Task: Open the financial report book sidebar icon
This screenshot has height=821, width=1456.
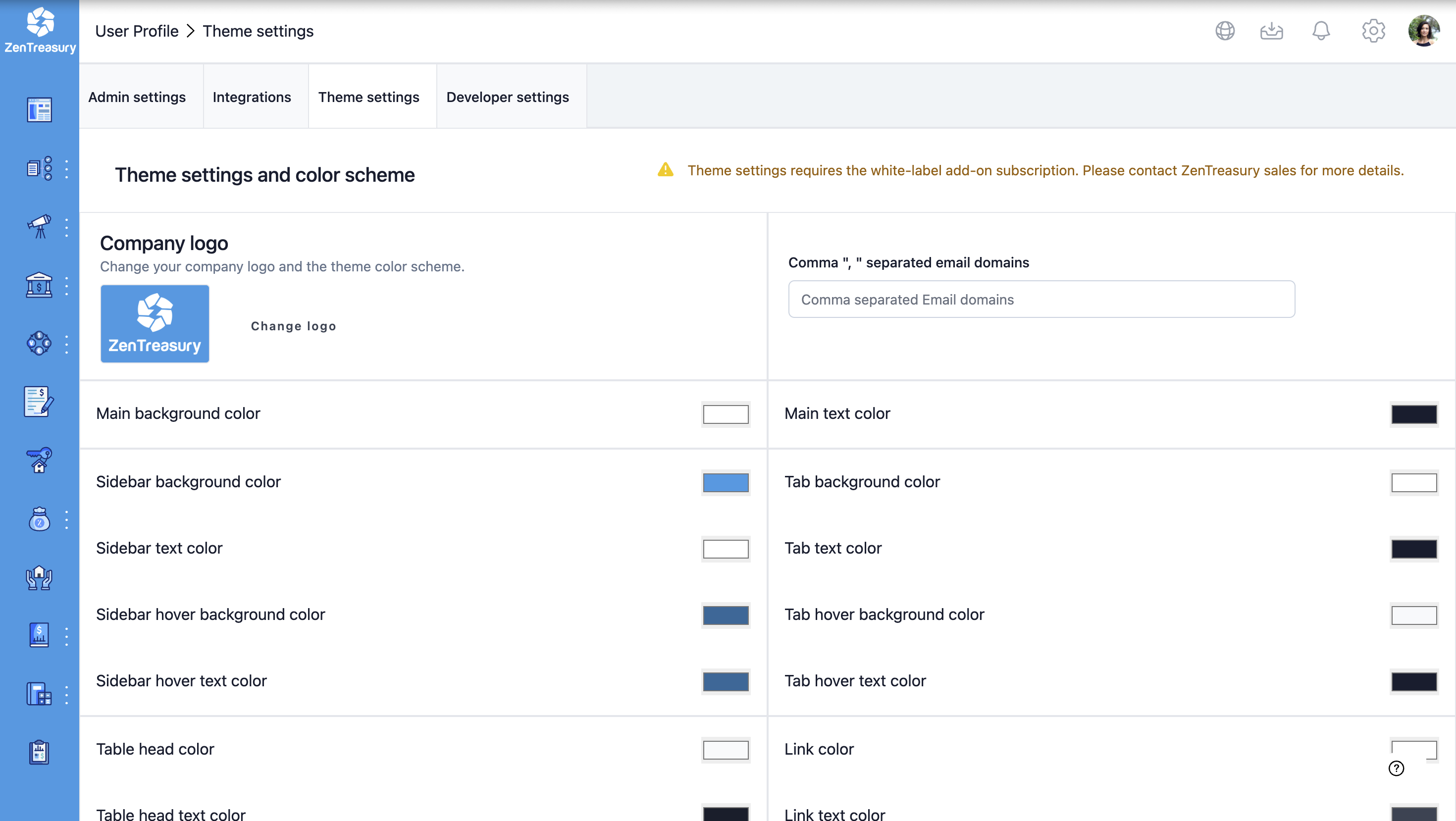Action: (x=39, y=636)
